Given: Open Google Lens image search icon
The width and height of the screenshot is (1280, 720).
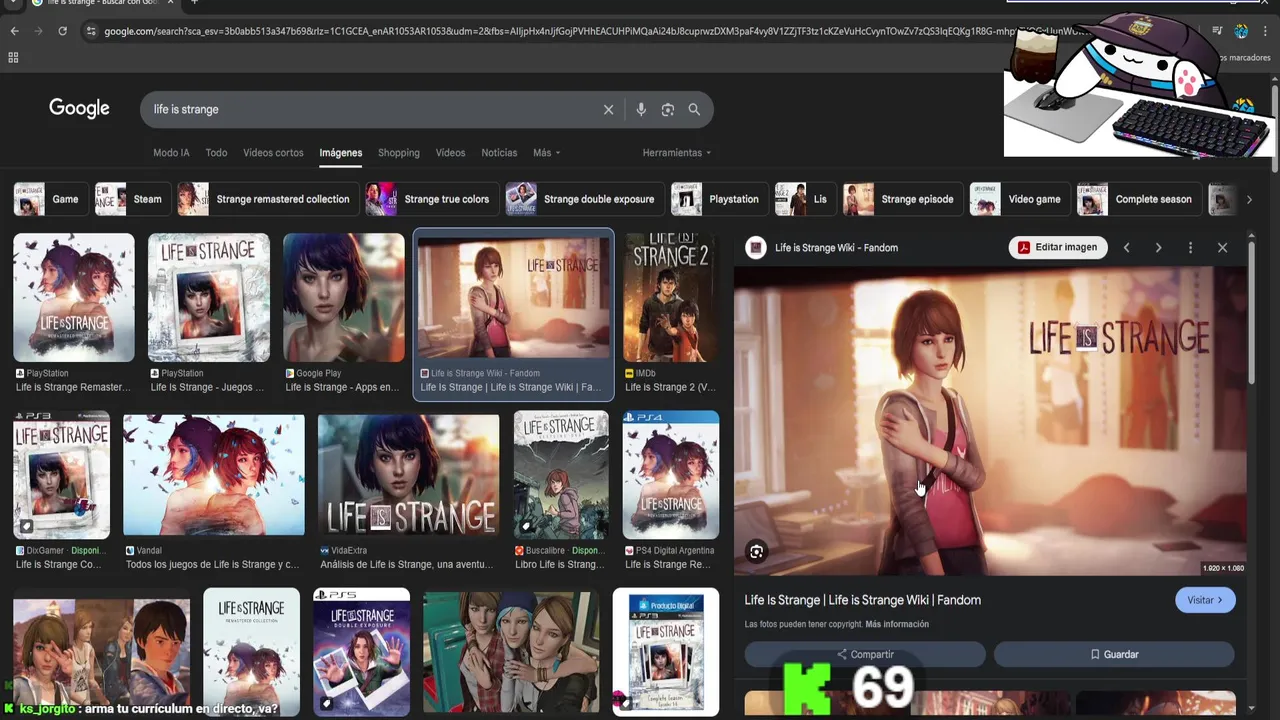Looking at the screenshot, I should (x=668, y=110).
